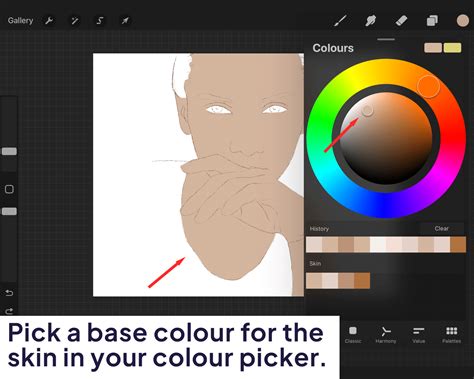Select the Brush tool

coord(340,21)
